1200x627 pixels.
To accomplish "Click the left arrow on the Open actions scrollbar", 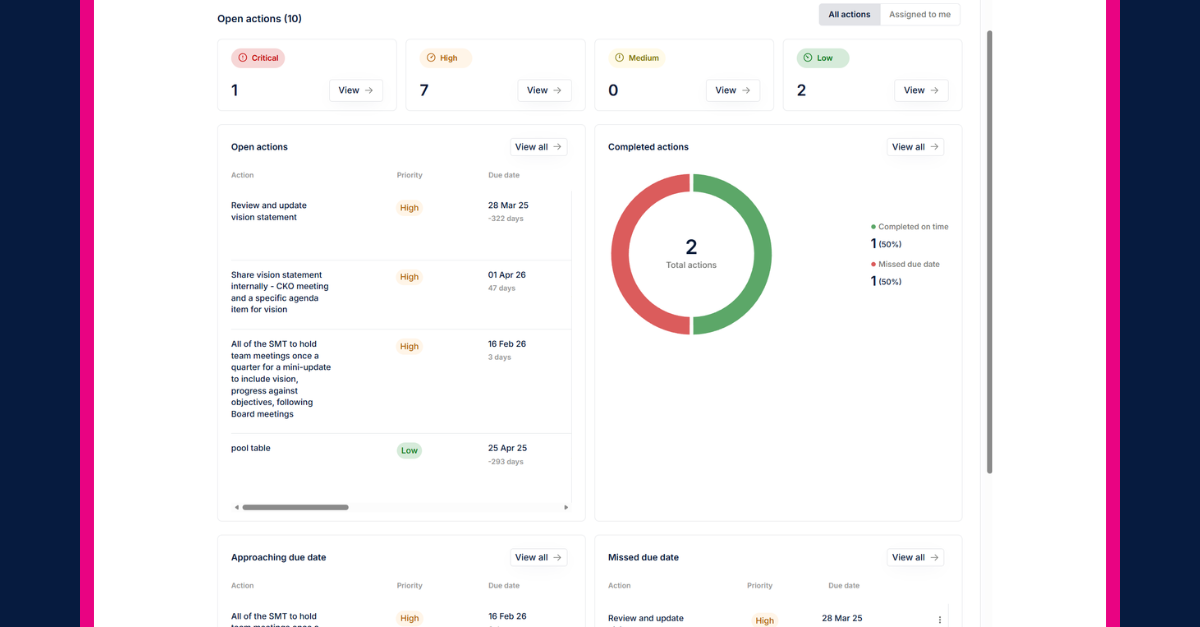I will (x=237, y=507).
